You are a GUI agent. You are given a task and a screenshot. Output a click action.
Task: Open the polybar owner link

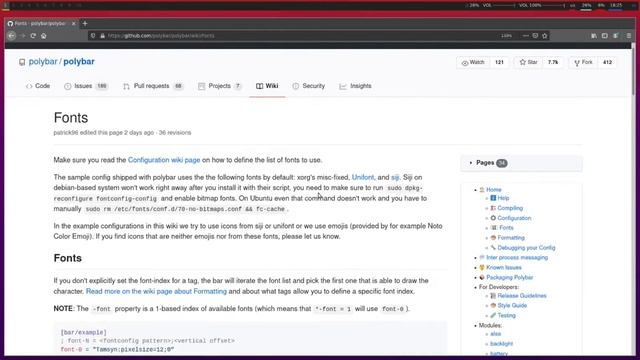point(43,62)
